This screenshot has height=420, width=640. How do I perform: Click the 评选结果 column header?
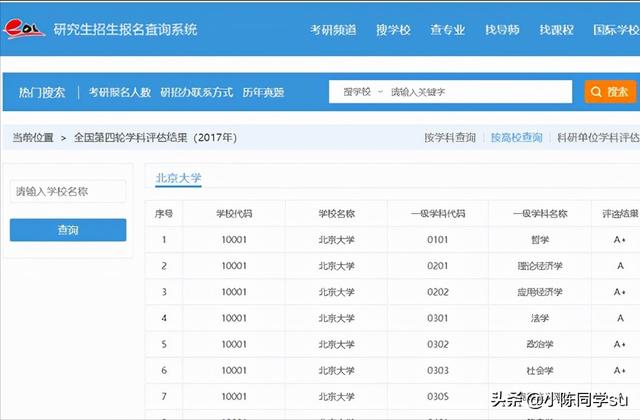620,213
